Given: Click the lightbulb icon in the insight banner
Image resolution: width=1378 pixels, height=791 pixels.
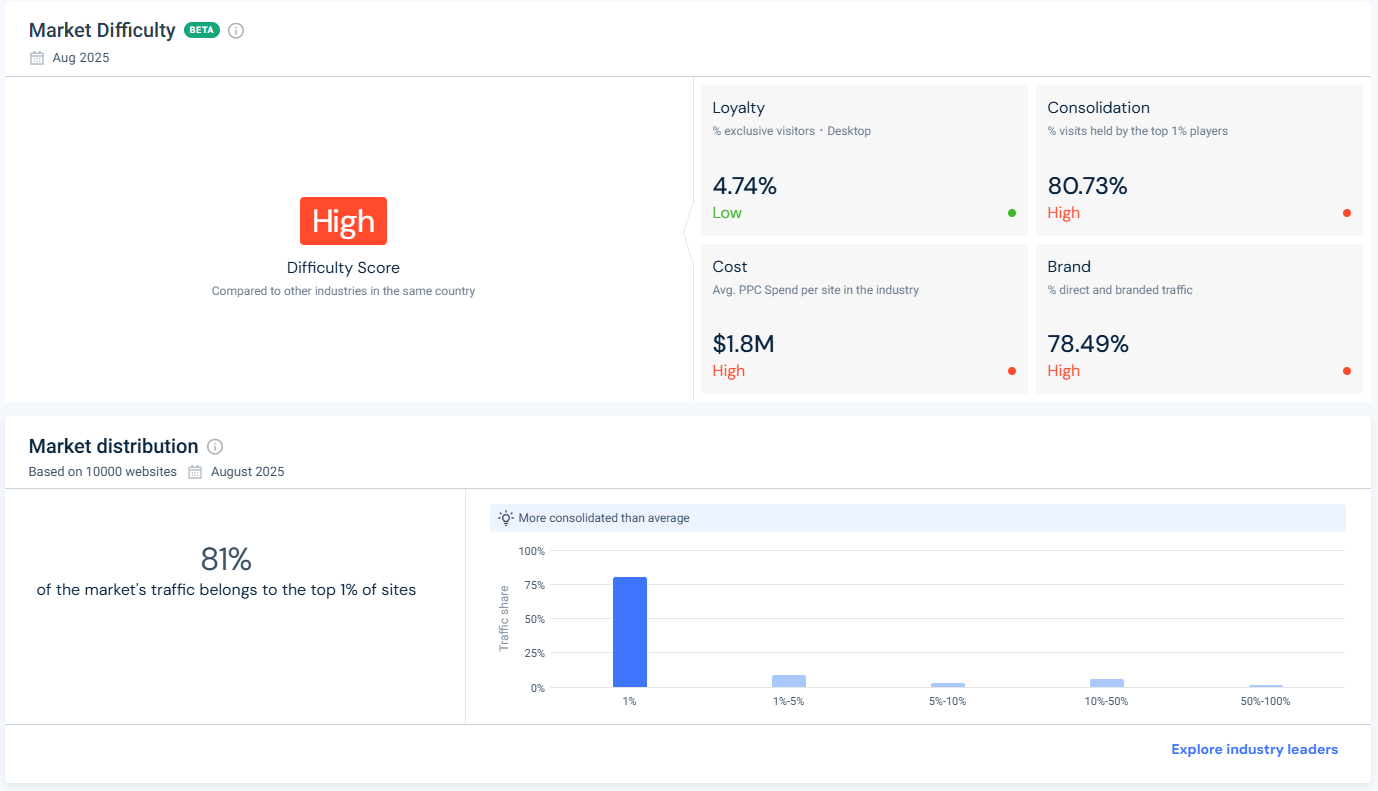Looking at the screenshot, I should tap(506, 517).
